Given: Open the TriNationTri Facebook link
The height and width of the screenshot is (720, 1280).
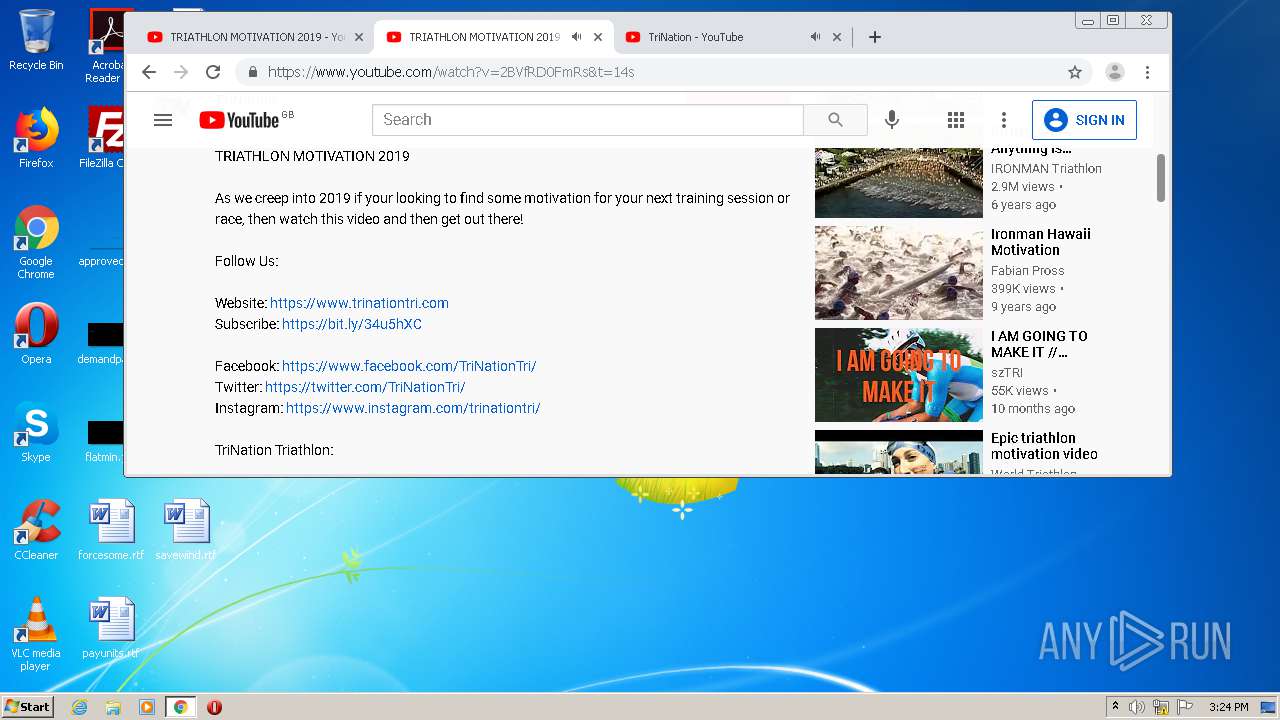Looking at the screenshot, I should coord(409,366).
